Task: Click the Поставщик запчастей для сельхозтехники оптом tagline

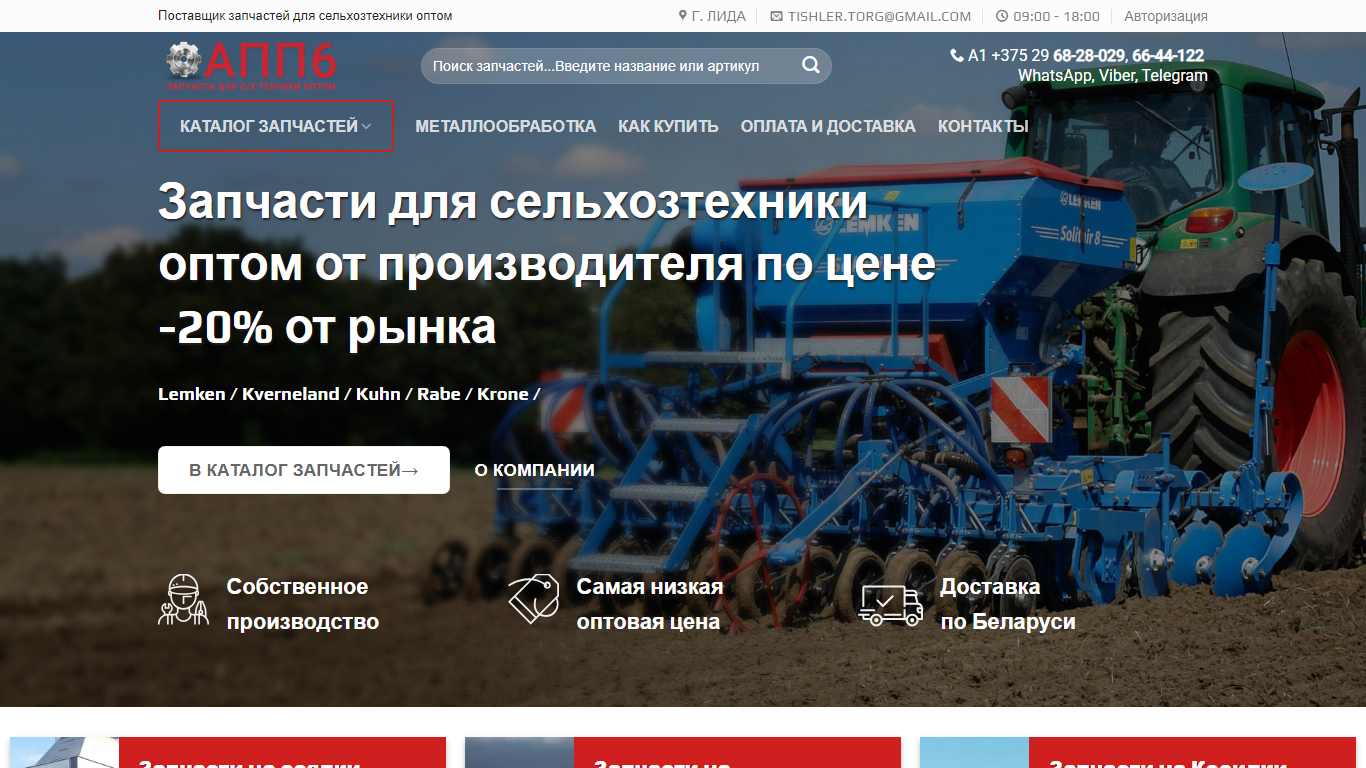Action: [305, 16]
